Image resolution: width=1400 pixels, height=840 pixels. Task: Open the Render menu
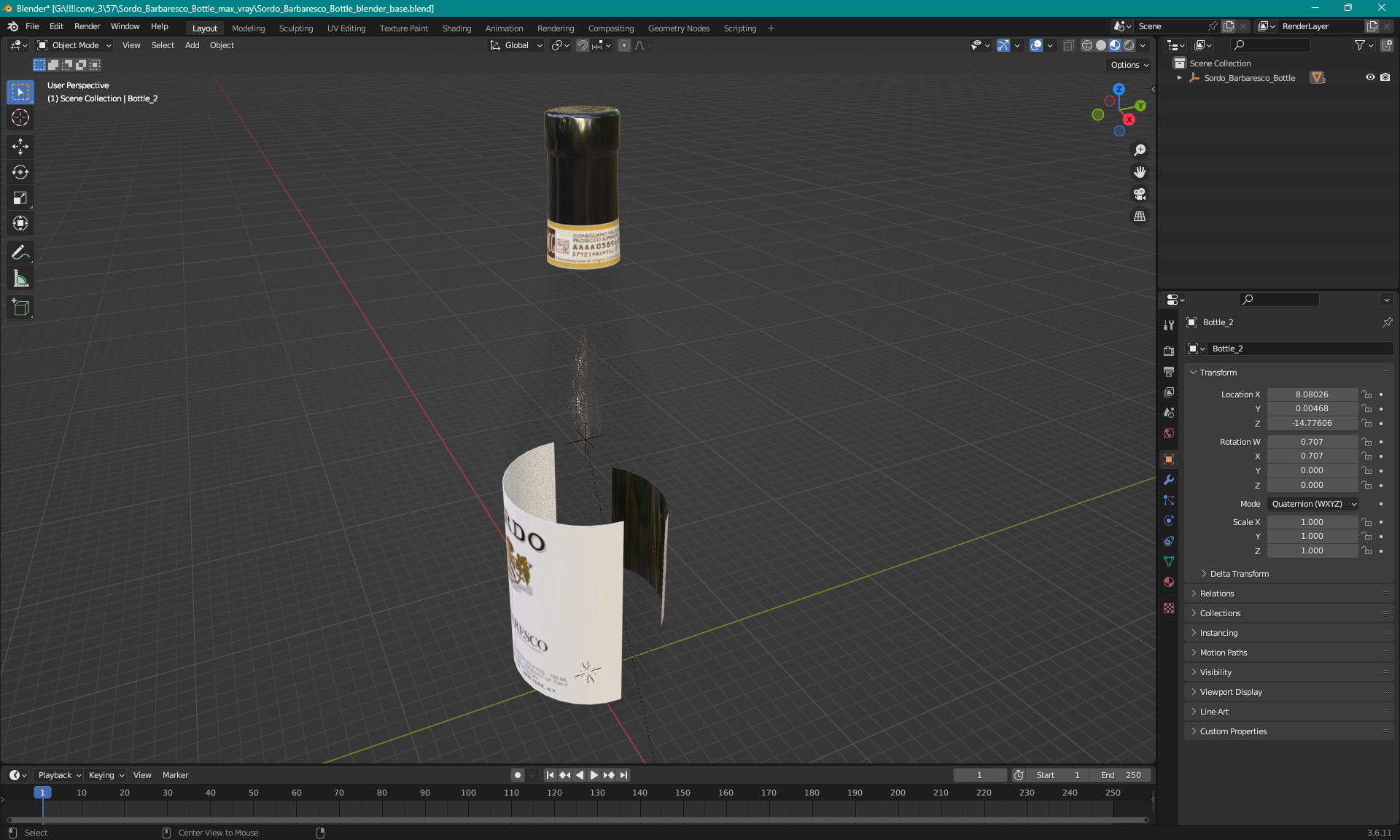click(87, 26)
